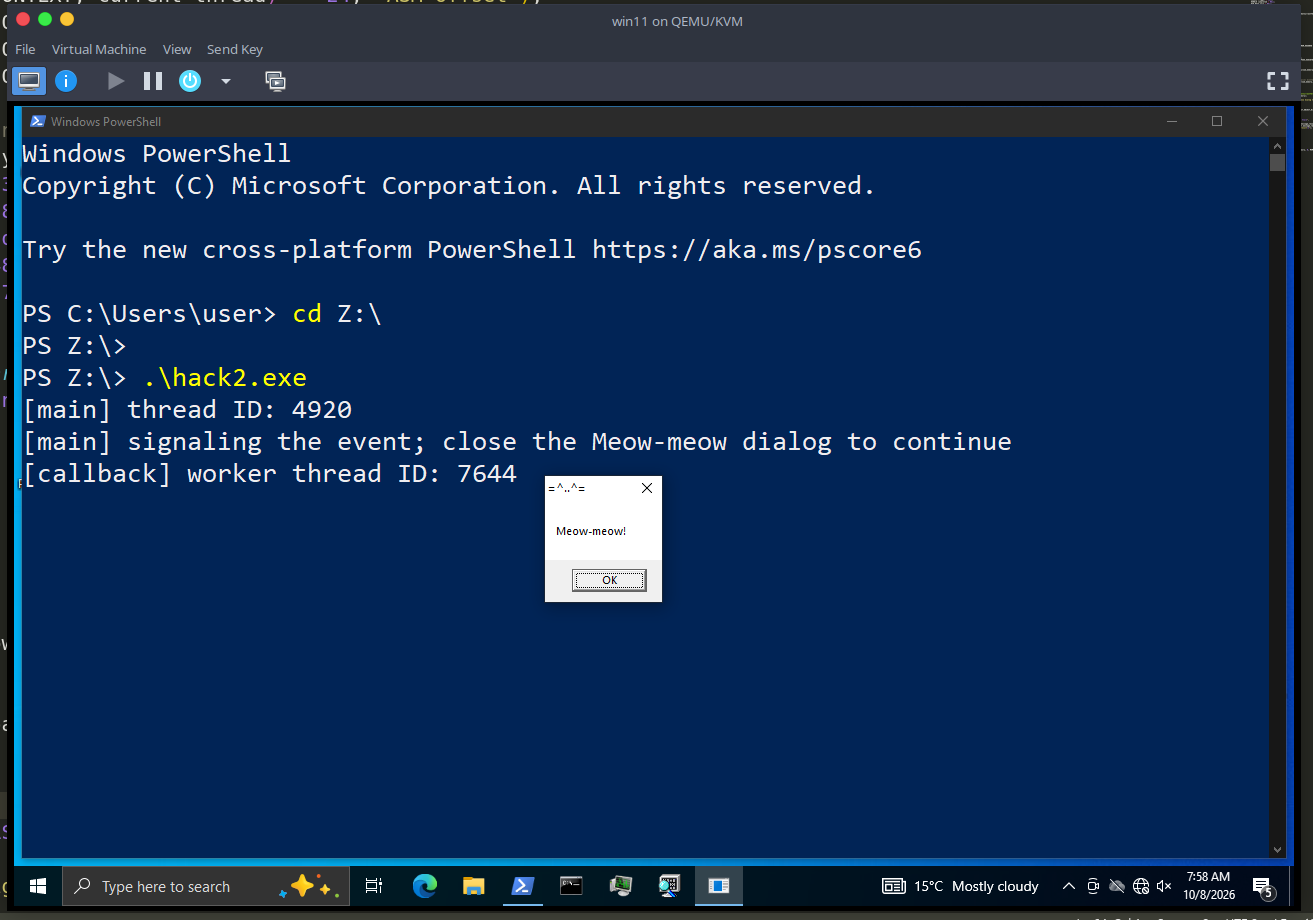Pause the virtual machine
The image size is (1313, 920).
(153, 81)
